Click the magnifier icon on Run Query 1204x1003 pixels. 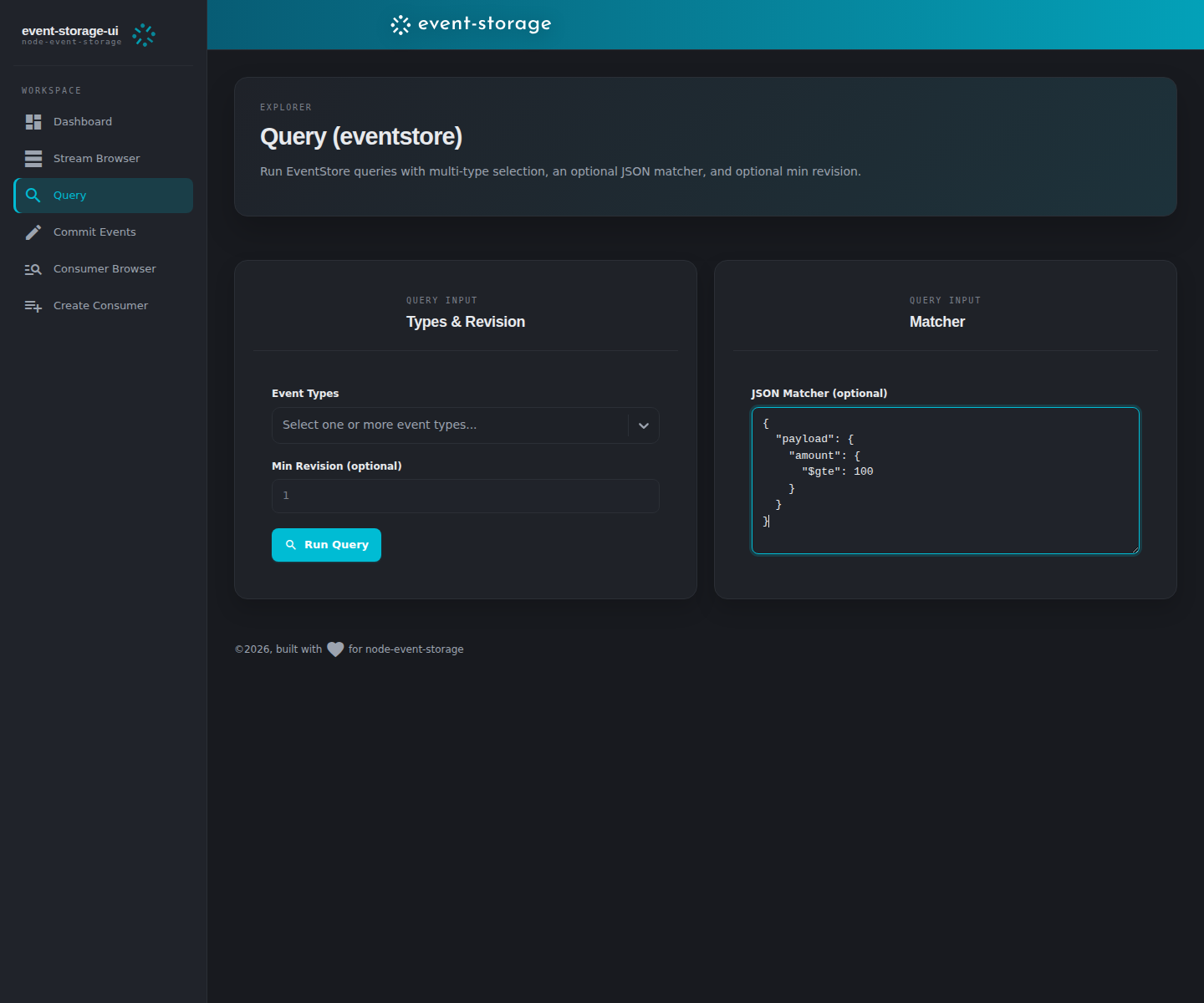tap(291, 545)
